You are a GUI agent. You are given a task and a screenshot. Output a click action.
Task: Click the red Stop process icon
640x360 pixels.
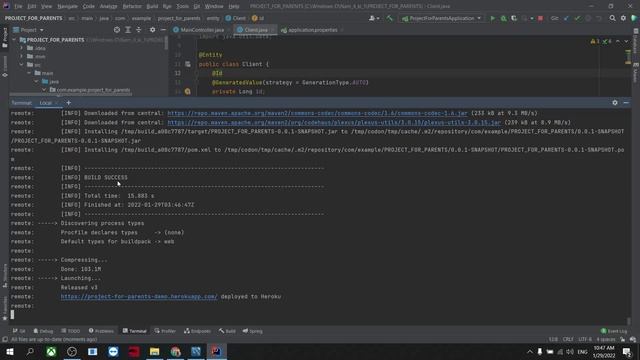point(540,18)
